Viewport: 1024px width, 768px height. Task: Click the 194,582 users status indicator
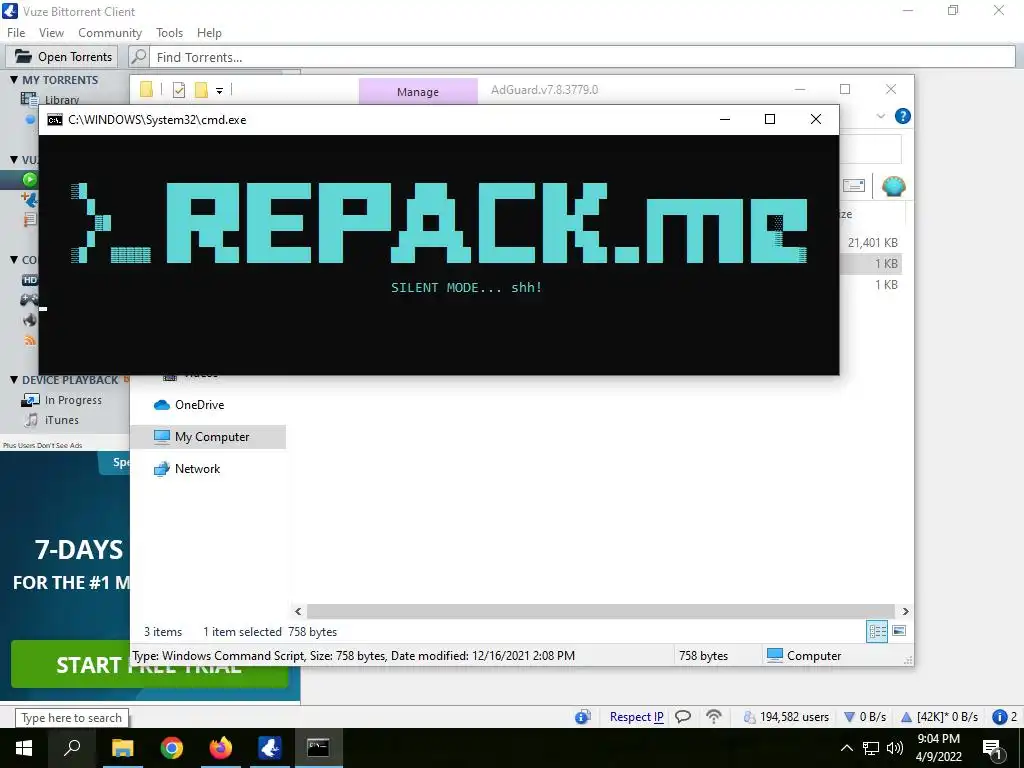(786, 717)
